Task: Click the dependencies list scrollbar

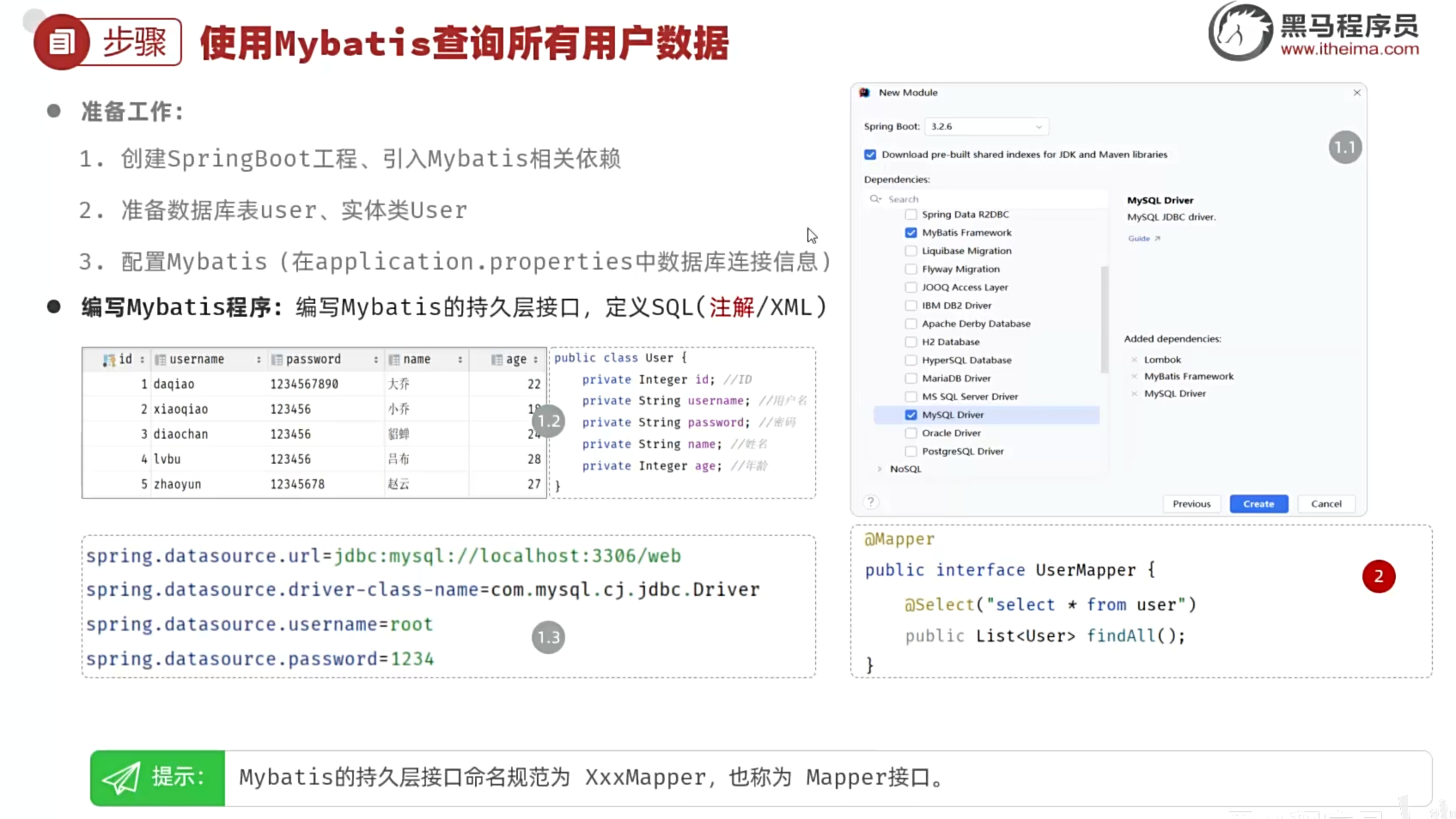Action: coord(1105,319)
